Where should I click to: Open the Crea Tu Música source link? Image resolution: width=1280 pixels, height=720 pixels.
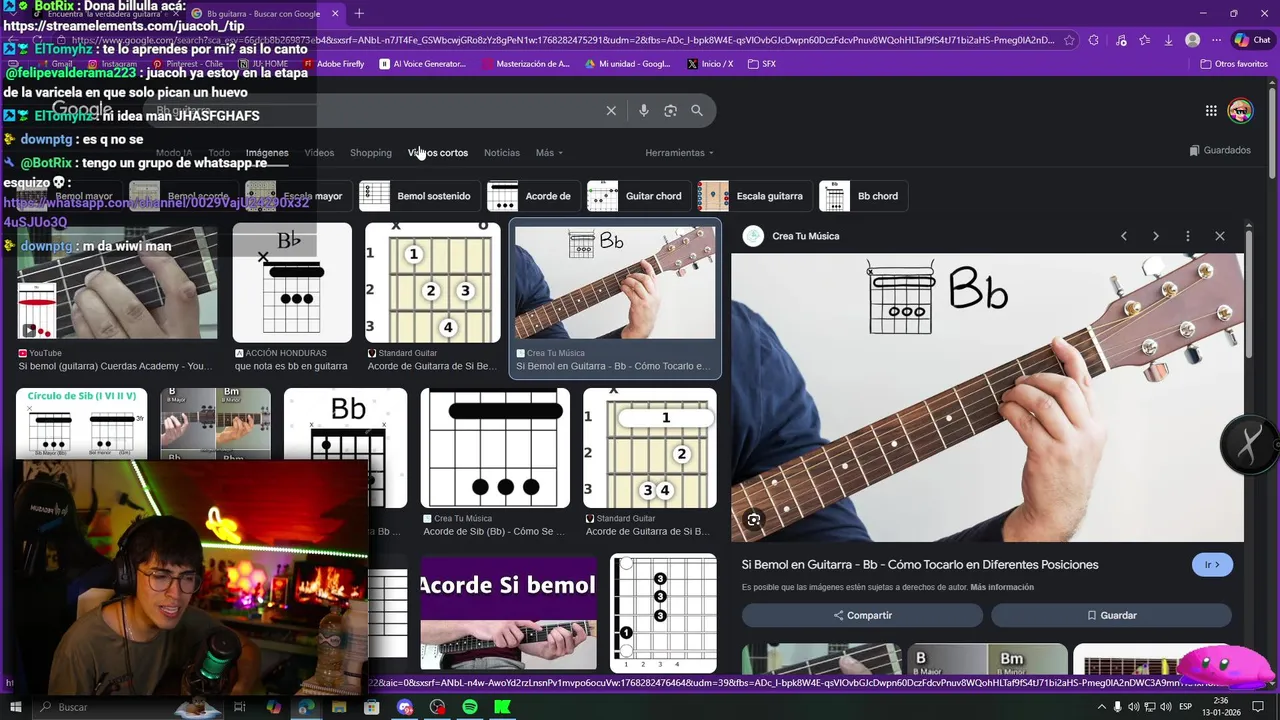point(806,236)
